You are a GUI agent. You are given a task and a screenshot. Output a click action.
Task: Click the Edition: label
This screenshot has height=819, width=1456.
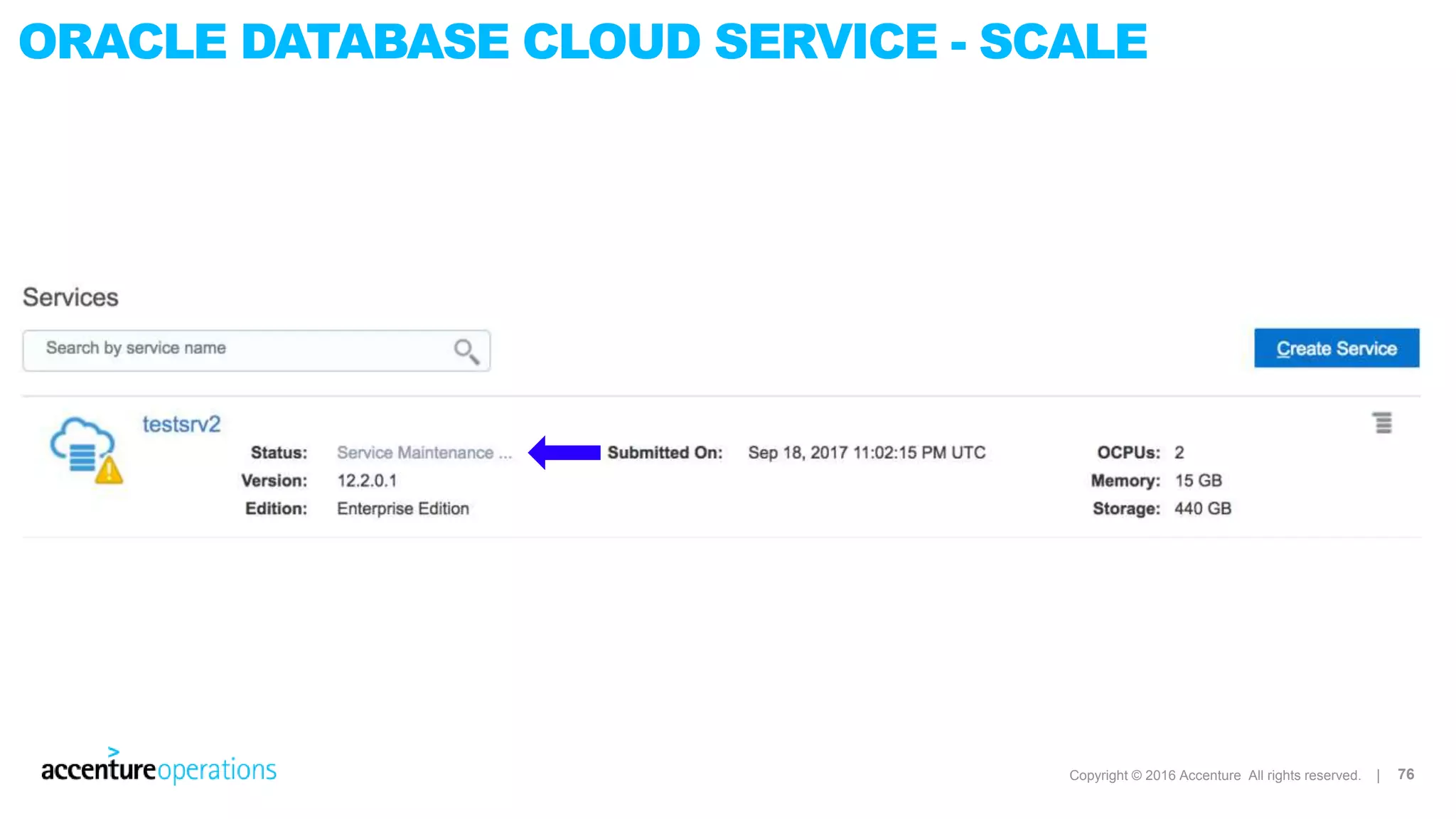point(276,509)
